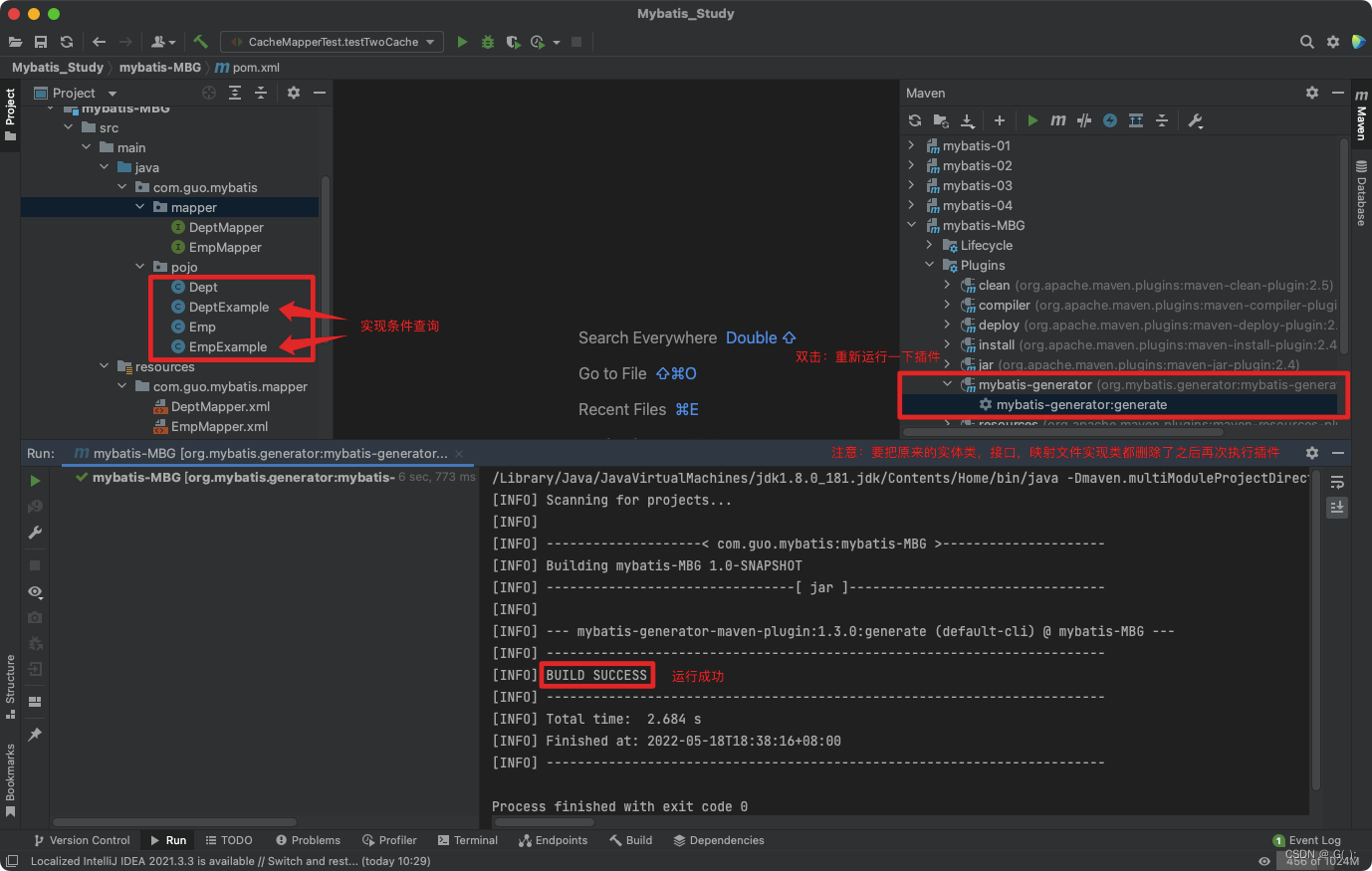The image size is (1372, 871).
Task: Click Select Opened File target icon in Project panel
Action: [x=209, y=93]
